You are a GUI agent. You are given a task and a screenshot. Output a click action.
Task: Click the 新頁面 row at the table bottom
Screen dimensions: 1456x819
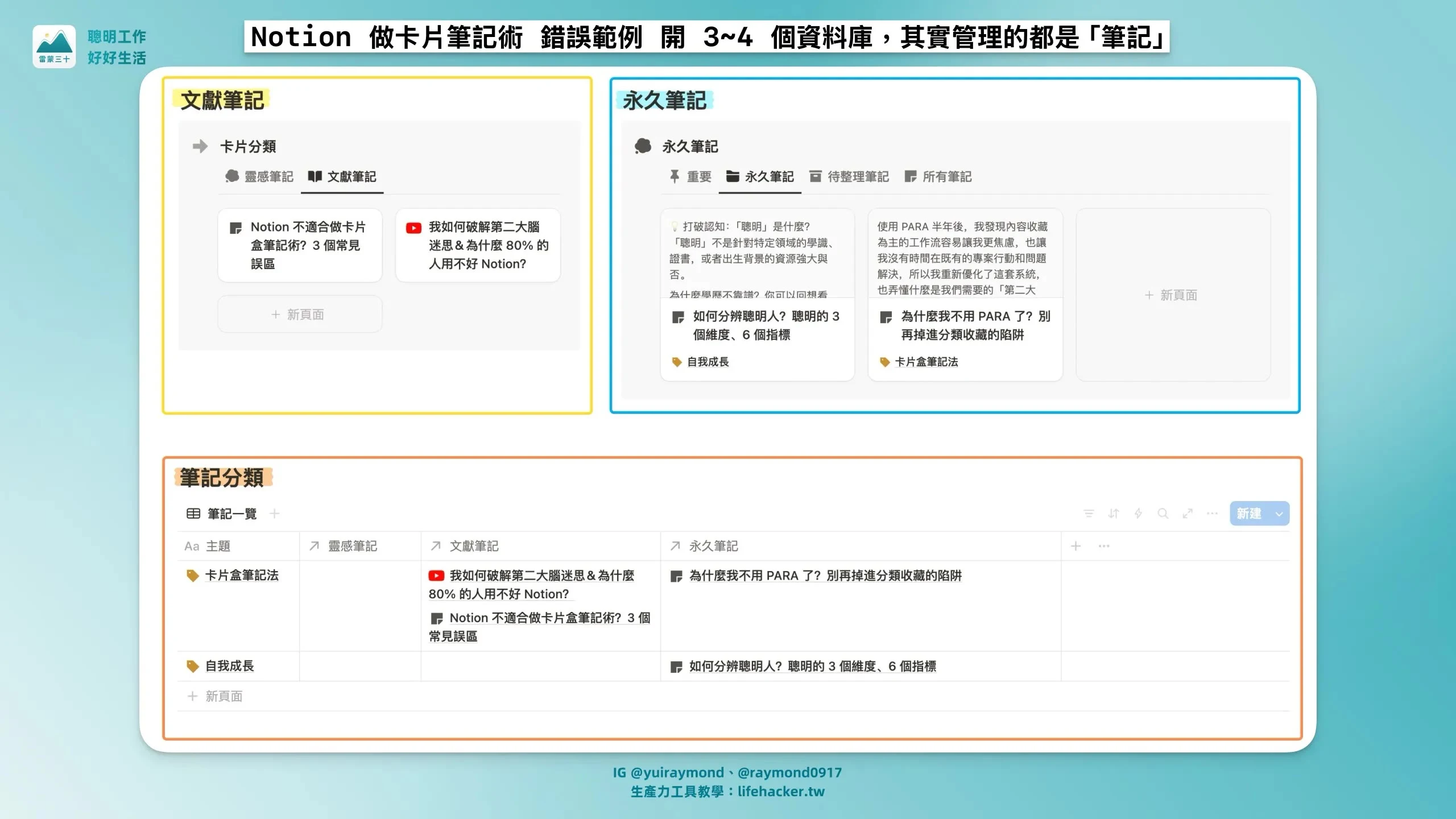point(223,696)
